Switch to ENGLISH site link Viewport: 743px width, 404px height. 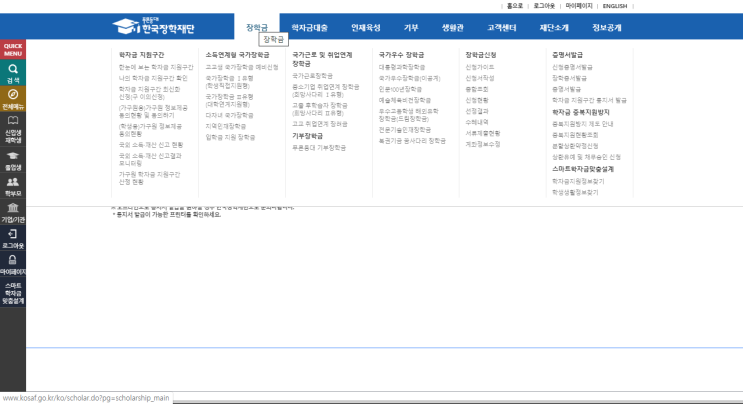[x=615, y=6]
